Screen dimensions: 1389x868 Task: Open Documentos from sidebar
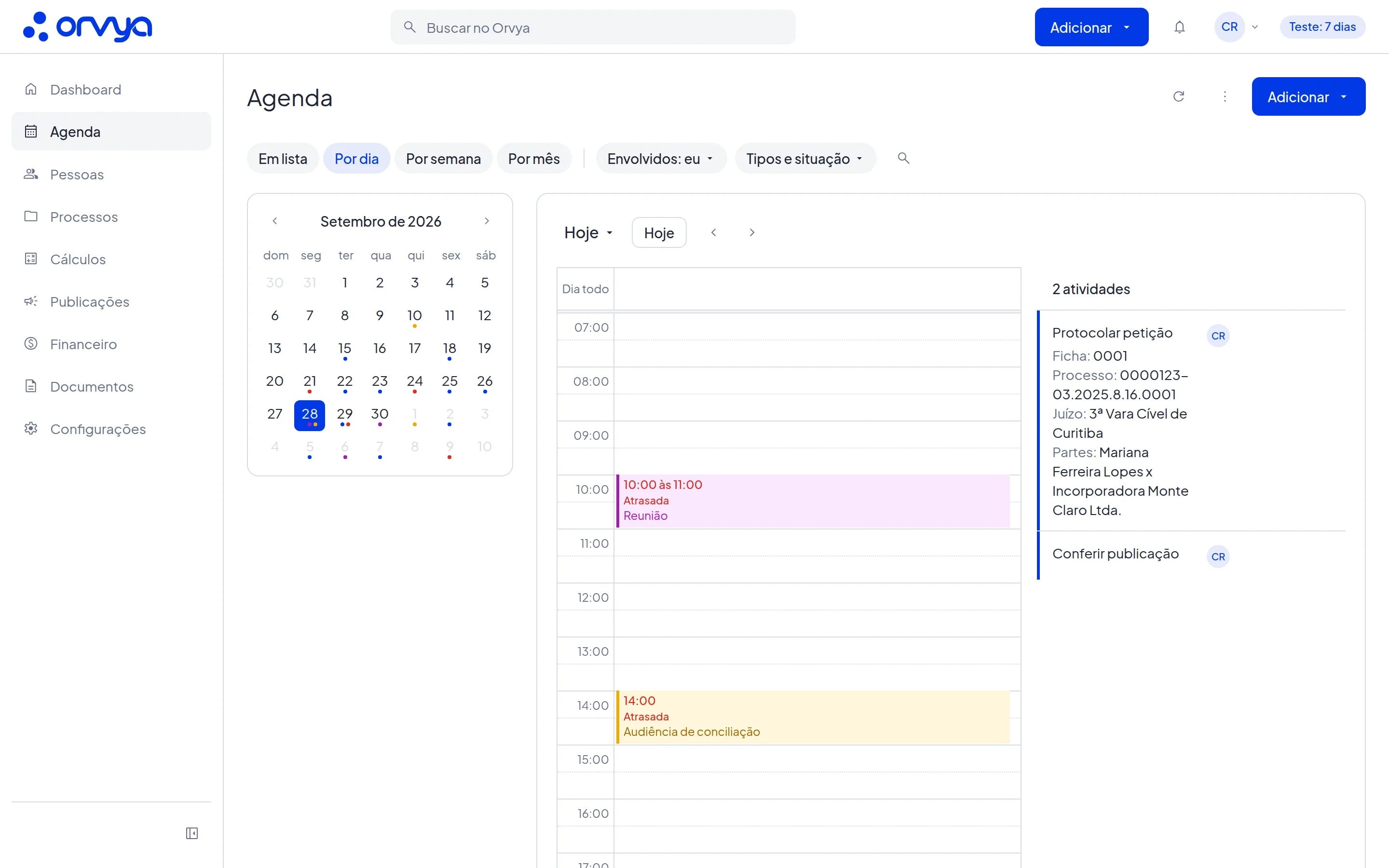(111, 386)
